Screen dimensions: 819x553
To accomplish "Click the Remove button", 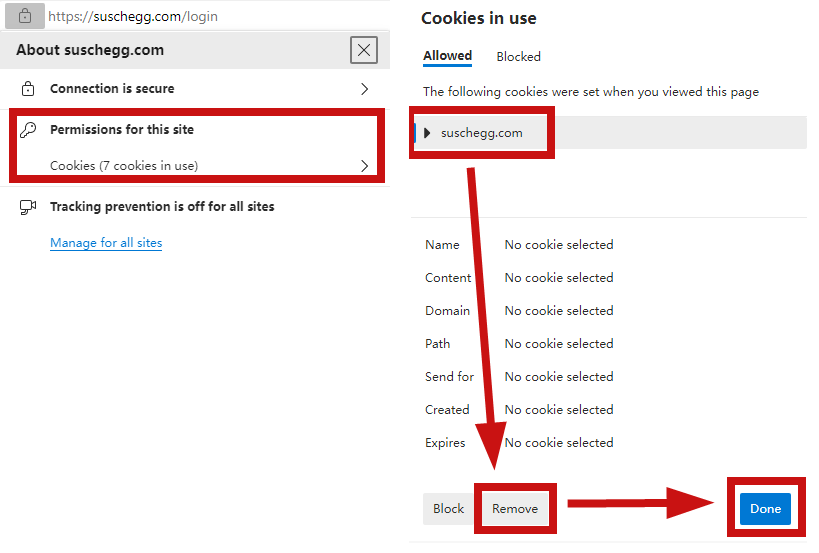I will click(515, 509).
